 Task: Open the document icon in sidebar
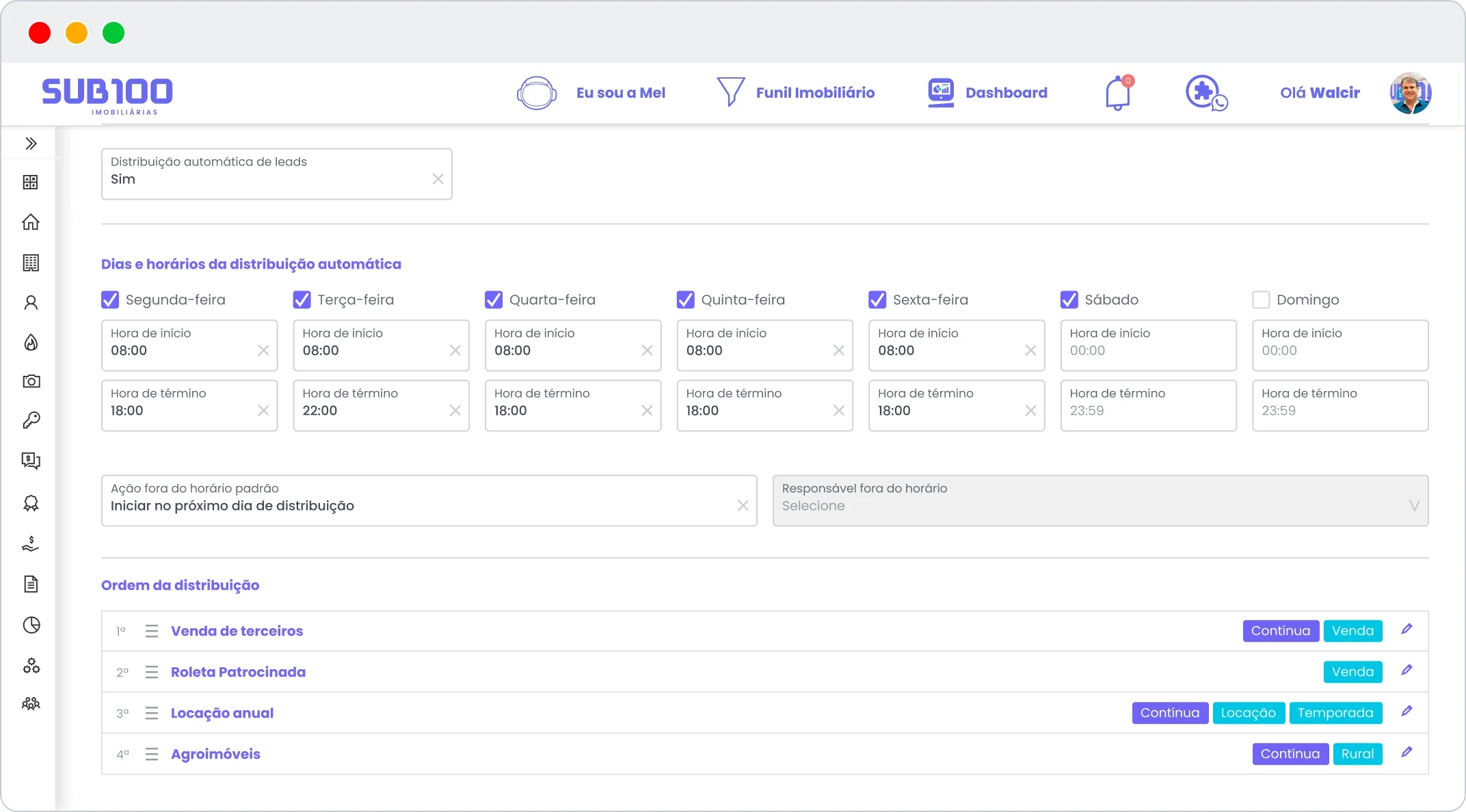[x=31, y=584]
